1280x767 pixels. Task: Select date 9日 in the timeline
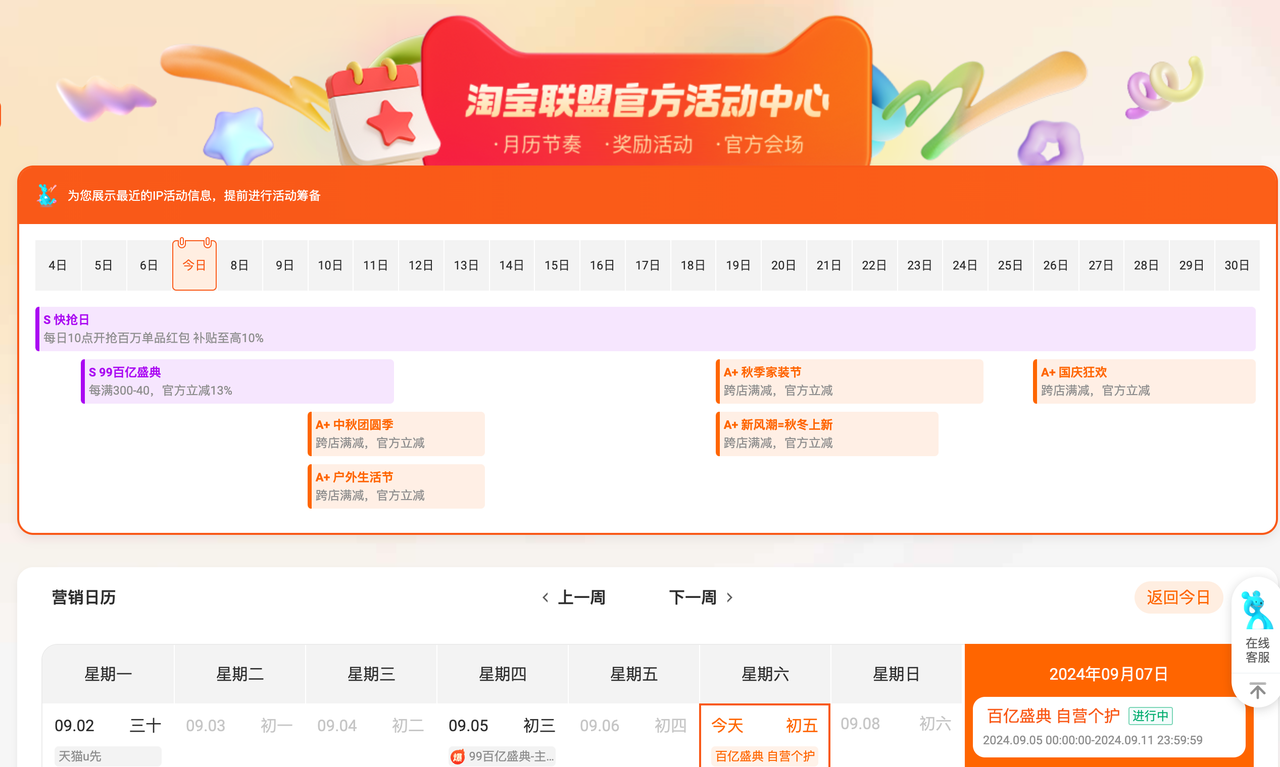click(x=285, y=265)
